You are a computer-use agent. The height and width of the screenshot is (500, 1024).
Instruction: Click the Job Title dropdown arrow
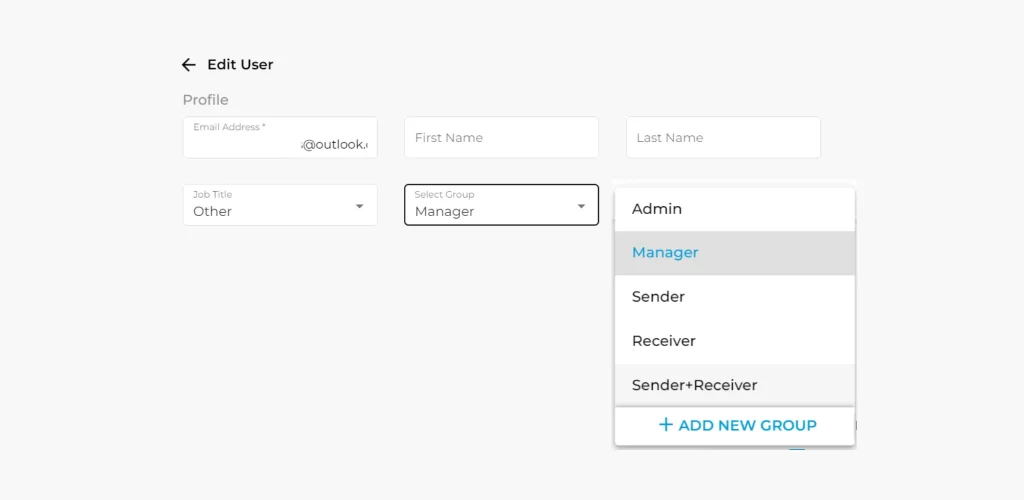[359, 206]
